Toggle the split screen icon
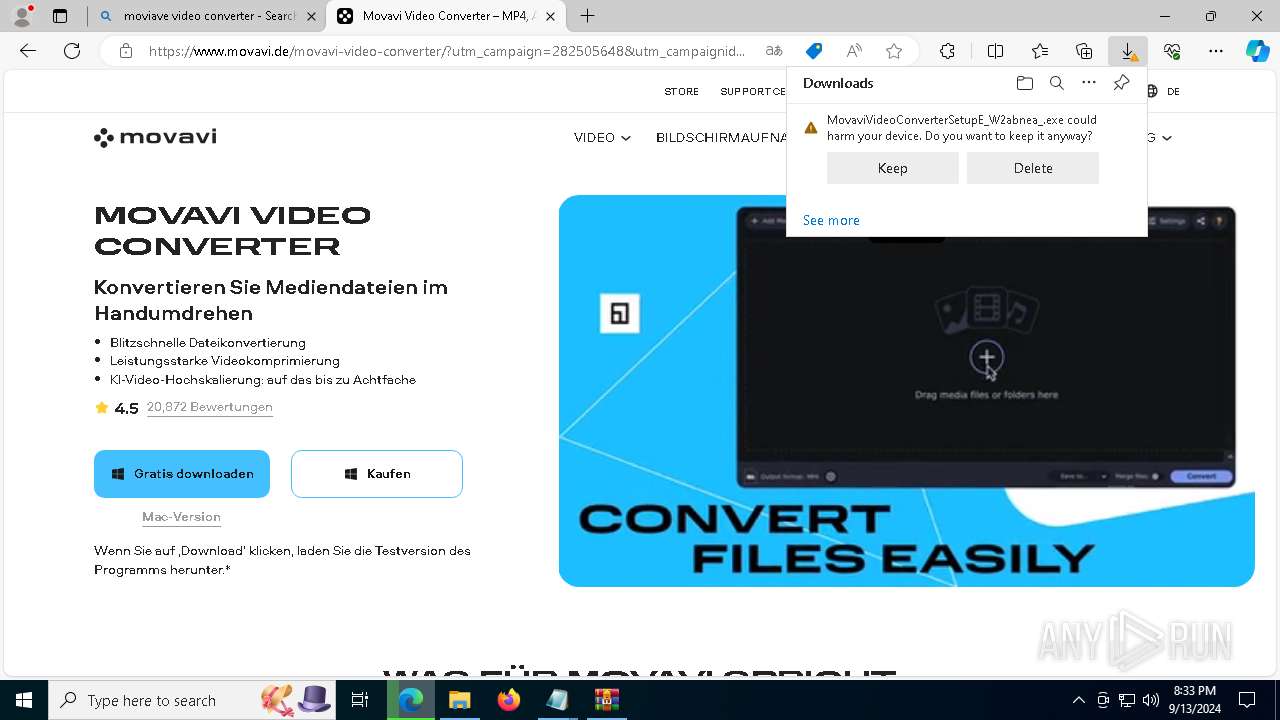This screenshot has width=1280, height=720. (996, 51)
